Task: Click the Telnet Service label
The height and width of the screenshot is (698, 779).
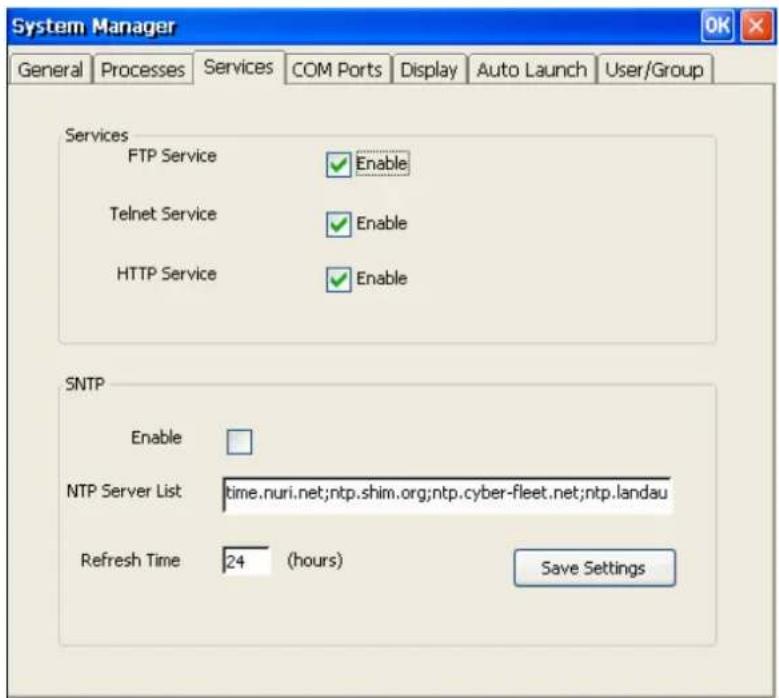Action: 163,214
